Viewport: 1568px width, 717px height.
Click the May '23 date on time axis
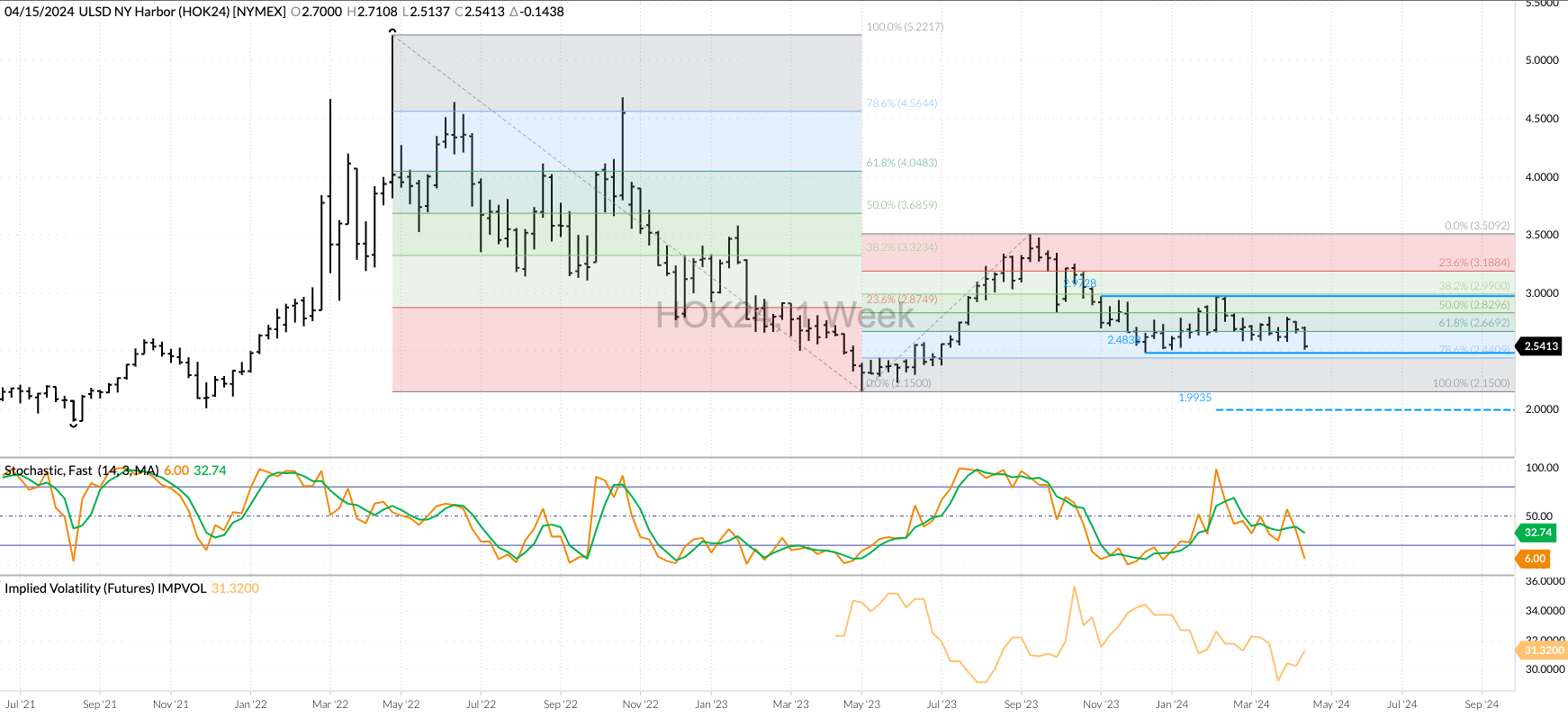(861, 704)
